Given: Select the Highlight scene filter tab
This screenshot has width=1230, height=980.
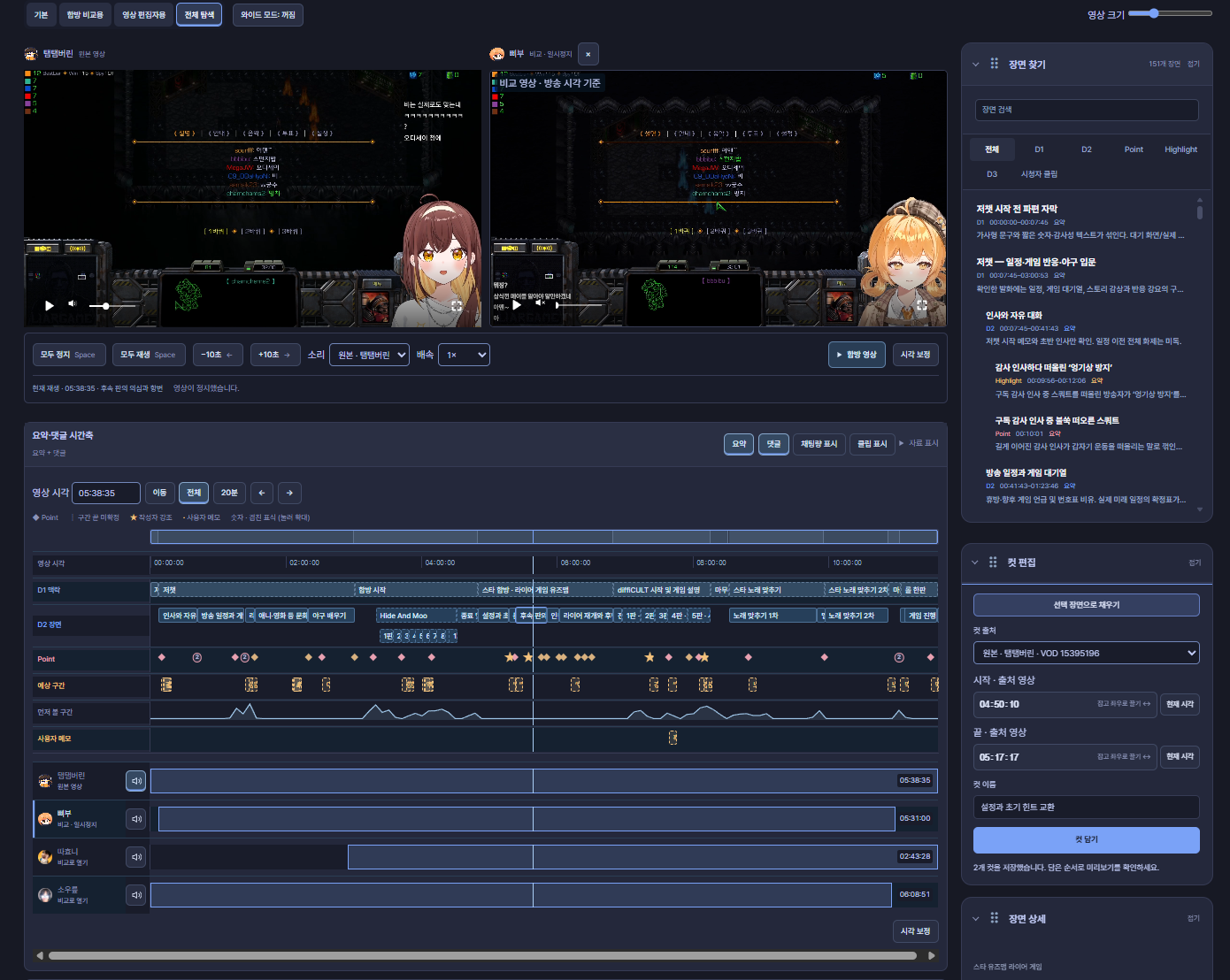Looking at the screenshot, I should coord(1181,149).
